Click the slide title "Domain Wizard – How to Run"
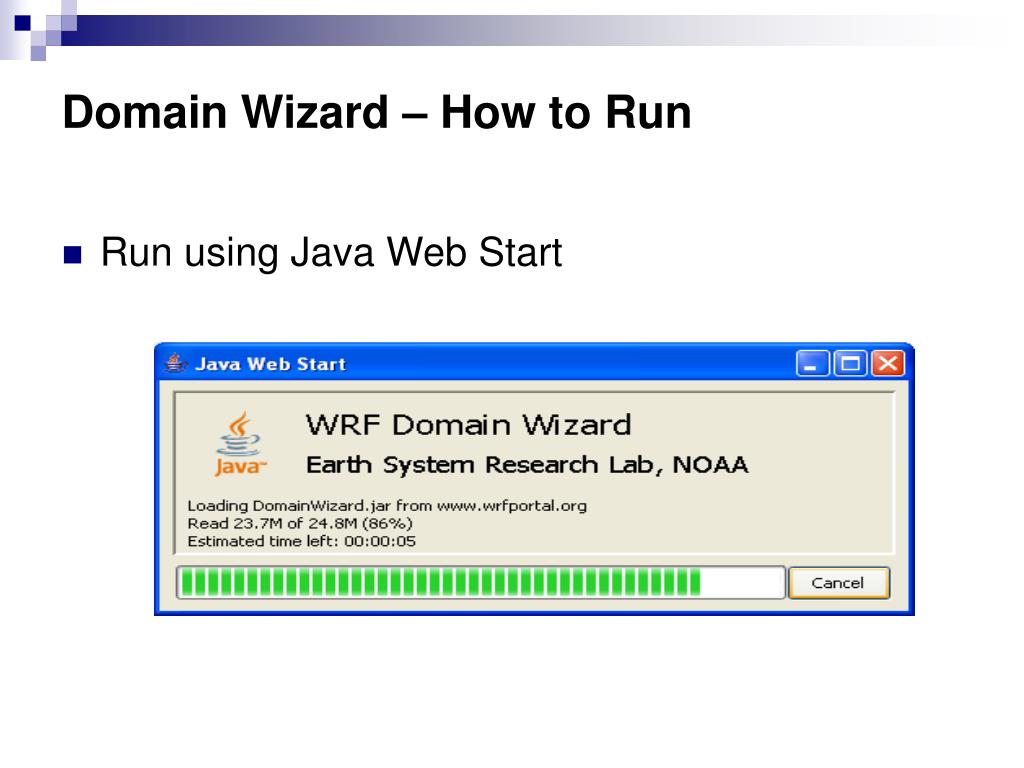The image size is (1024, 768). click(x=377, y=112)
